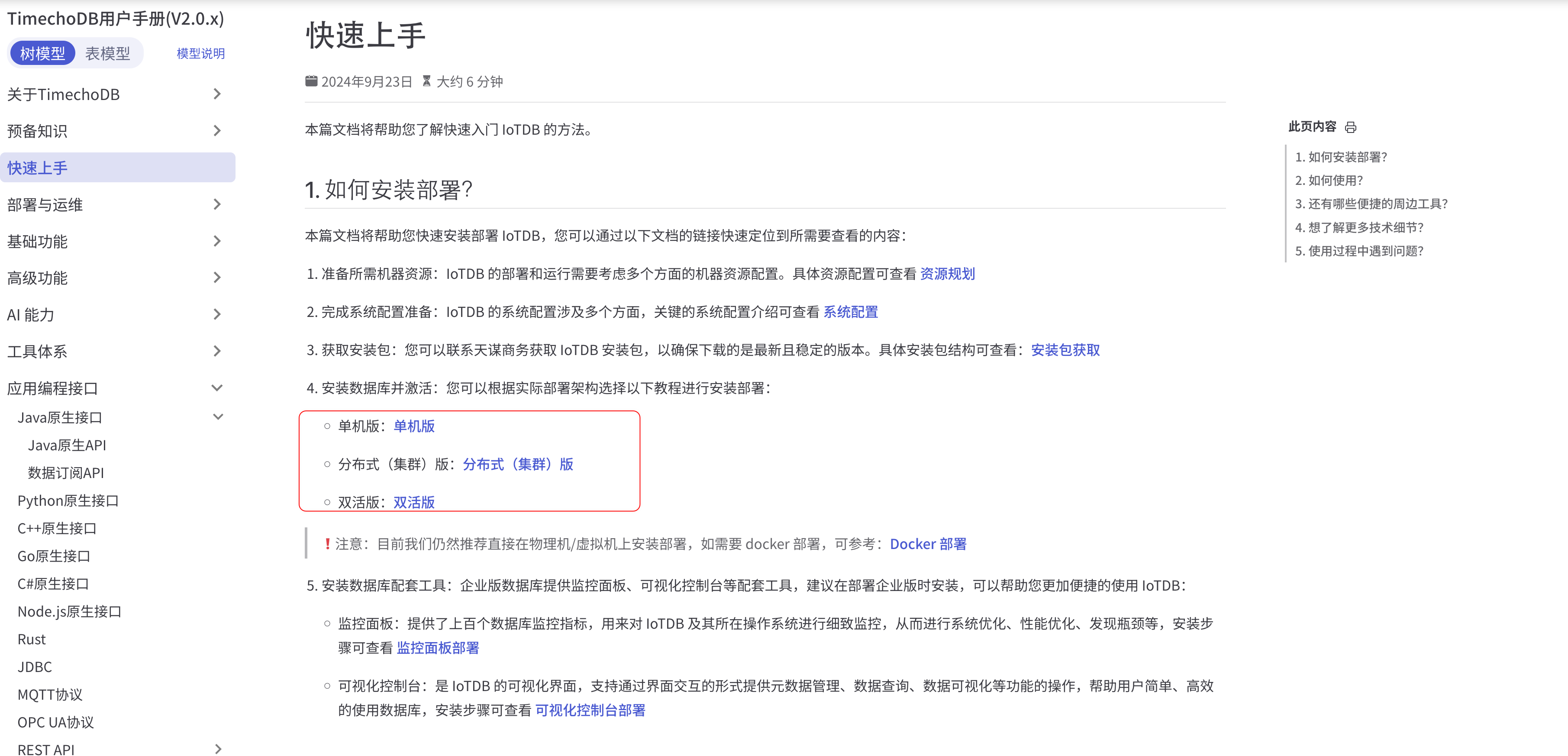This screenshot has width=1568, height=756.
Task: Open MQTT协议 page in sidebar
Action: [50, 695]
